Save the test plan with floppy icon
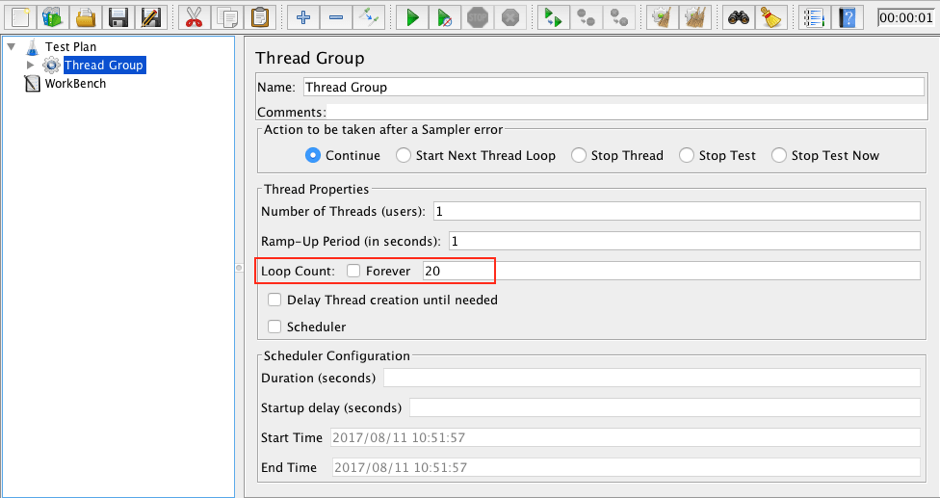 118,17
